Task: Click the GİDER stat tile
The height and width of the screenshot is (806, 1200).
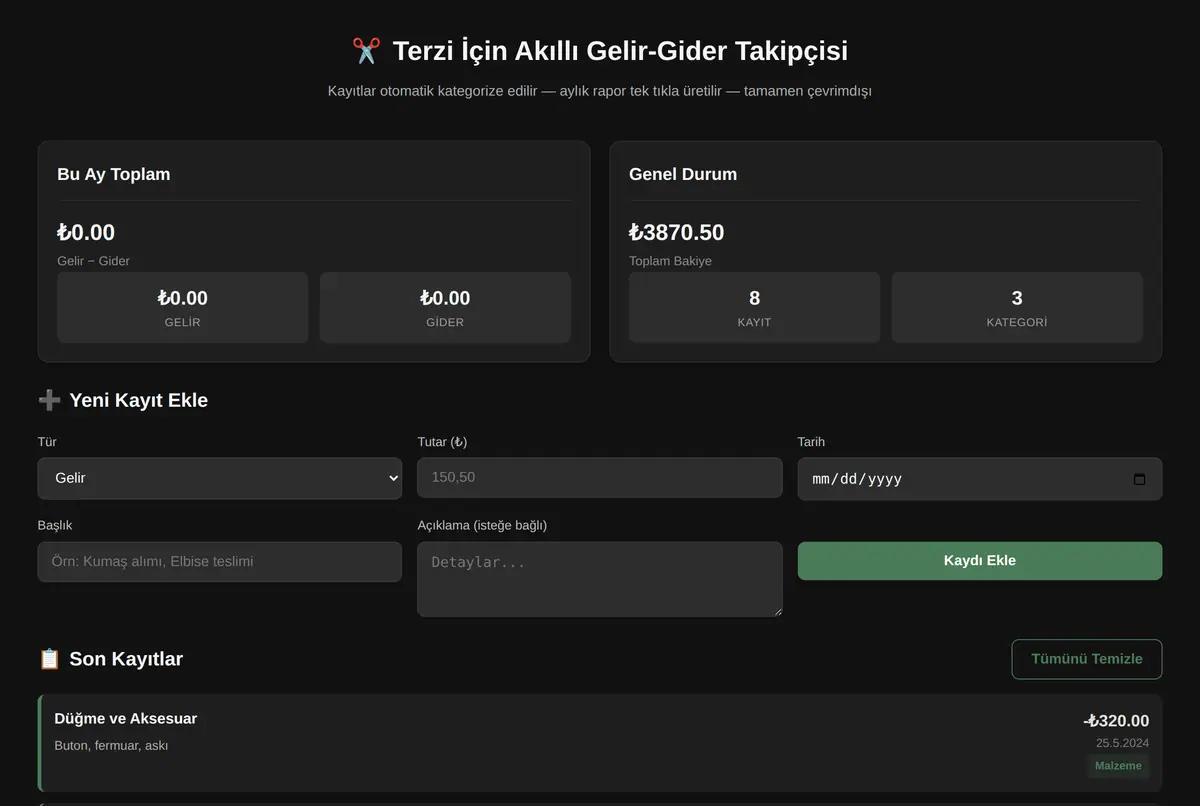Action: click(445, 308)
